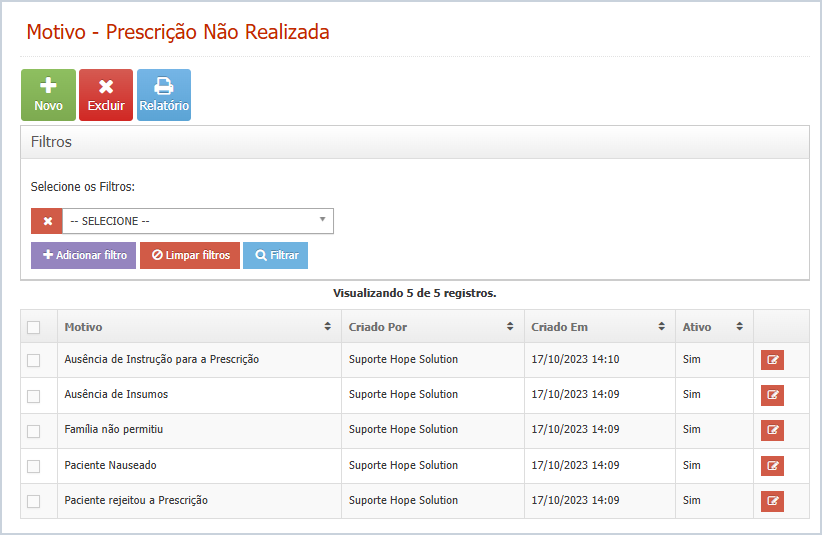The width and height of the screenshot is (822, 535).
Task: Click the green Novo plus button
Action: [x=48, y=95]
